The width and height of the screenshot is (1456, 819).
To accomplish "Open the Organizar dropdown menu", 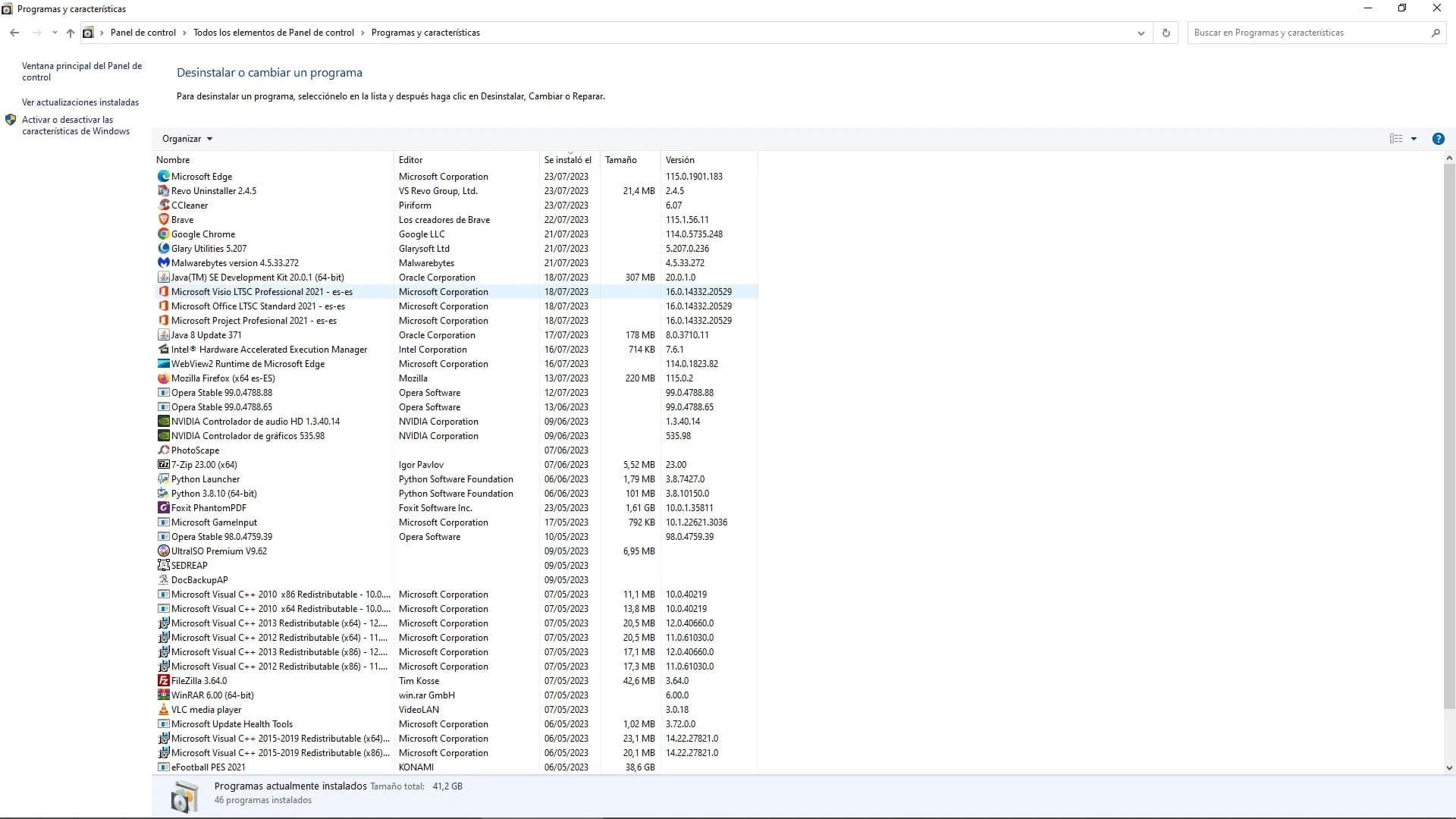I will click(x=187, y=139).
